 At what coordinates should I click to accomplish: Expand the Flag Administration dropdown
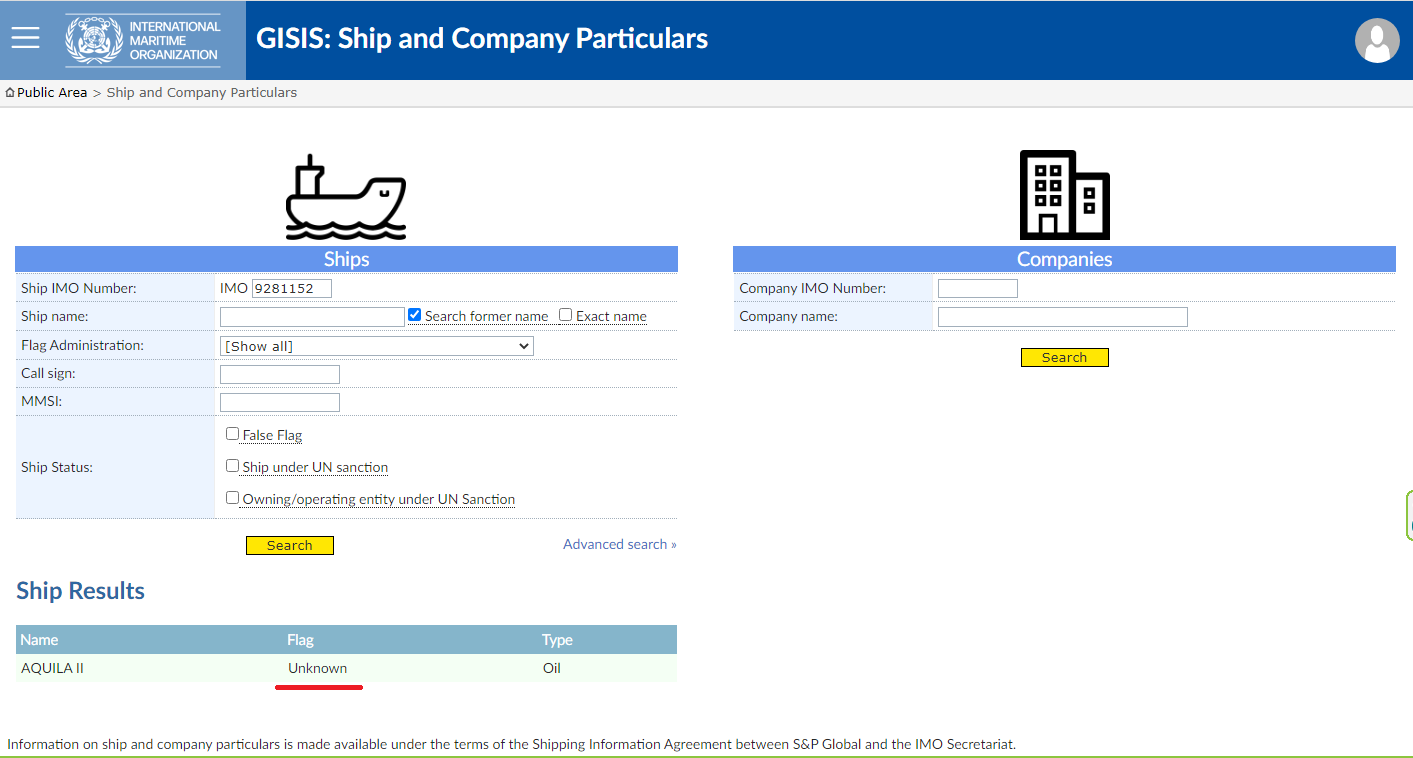pyautogui.click(x=376, y=346)
